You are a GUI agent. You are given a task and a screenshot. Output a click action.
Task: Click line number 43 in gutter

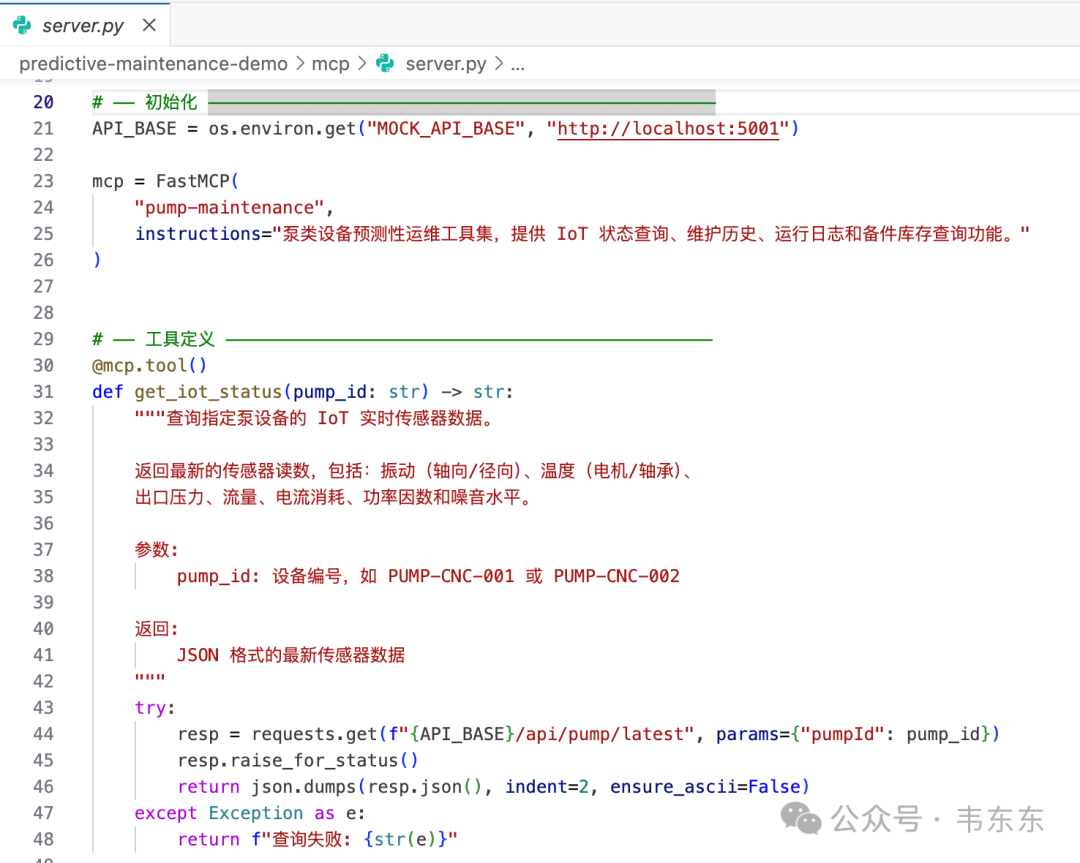43,707
